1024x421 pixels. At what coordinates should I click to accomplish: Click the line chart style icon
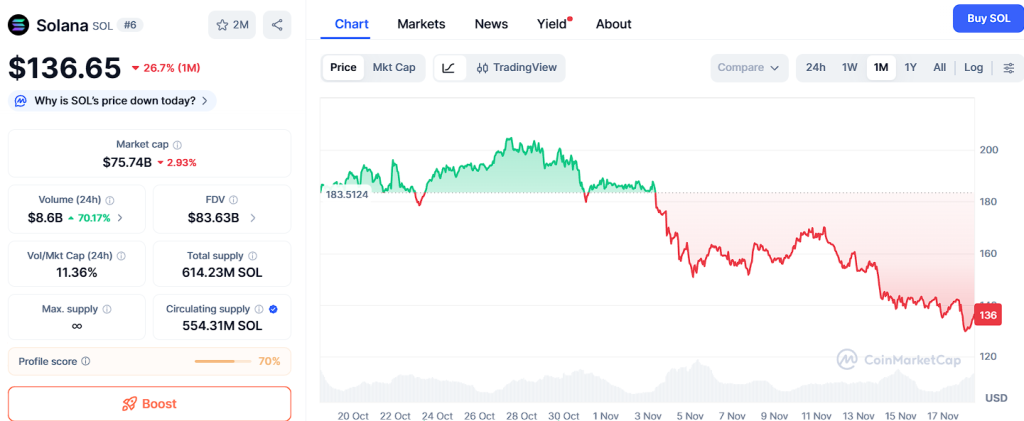(x=449, y=68)
